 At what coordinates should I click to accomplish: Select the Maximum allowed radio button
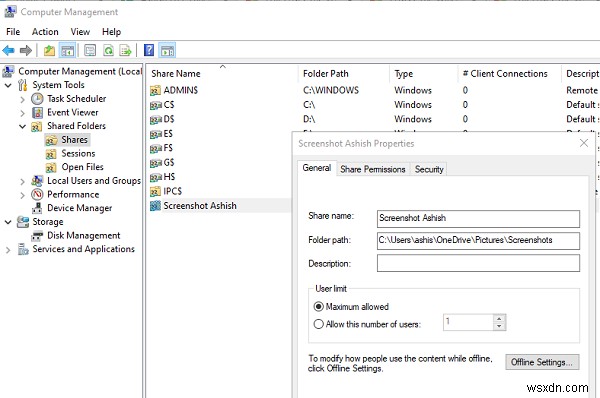[318, 307]
